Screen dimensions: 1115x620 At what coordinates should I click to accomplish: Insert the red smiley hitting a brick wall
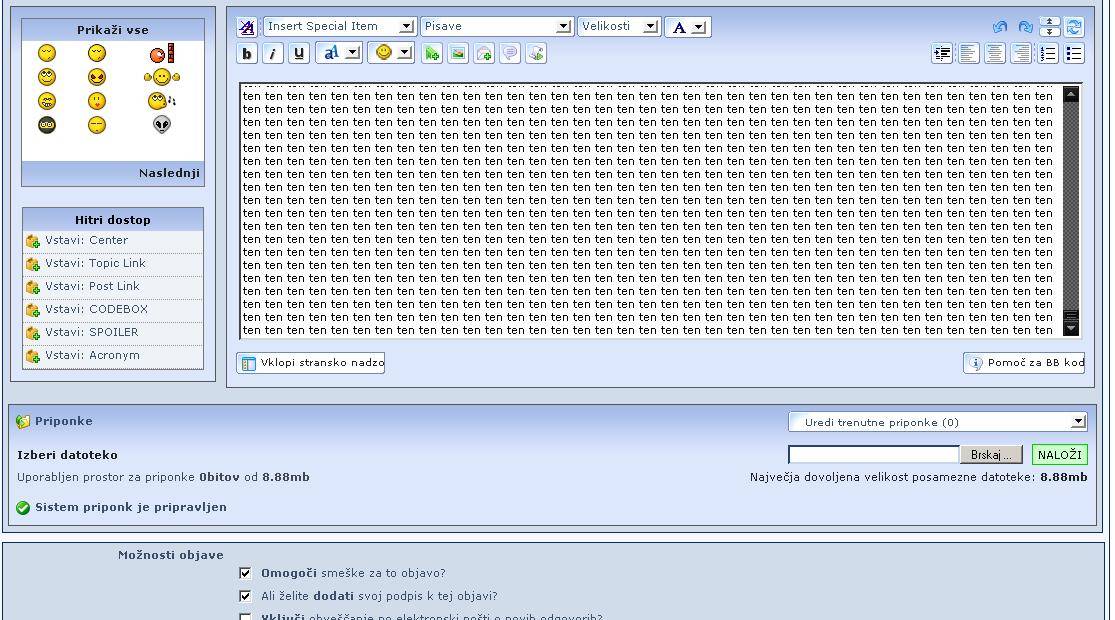coord(161,53)
